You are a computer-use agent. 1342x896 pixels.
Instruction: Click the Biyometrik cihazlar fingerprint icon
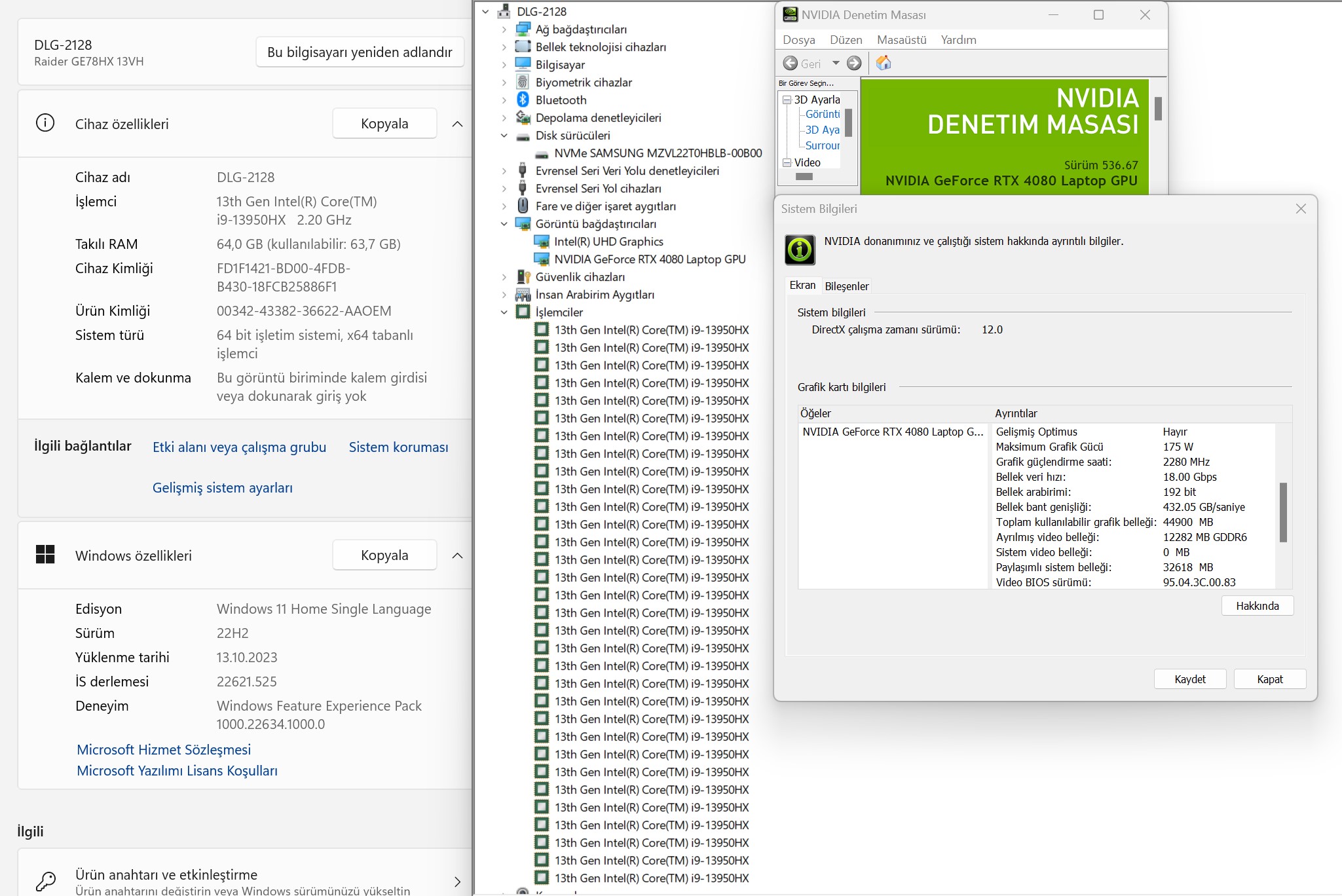click(x=523, y=82)
